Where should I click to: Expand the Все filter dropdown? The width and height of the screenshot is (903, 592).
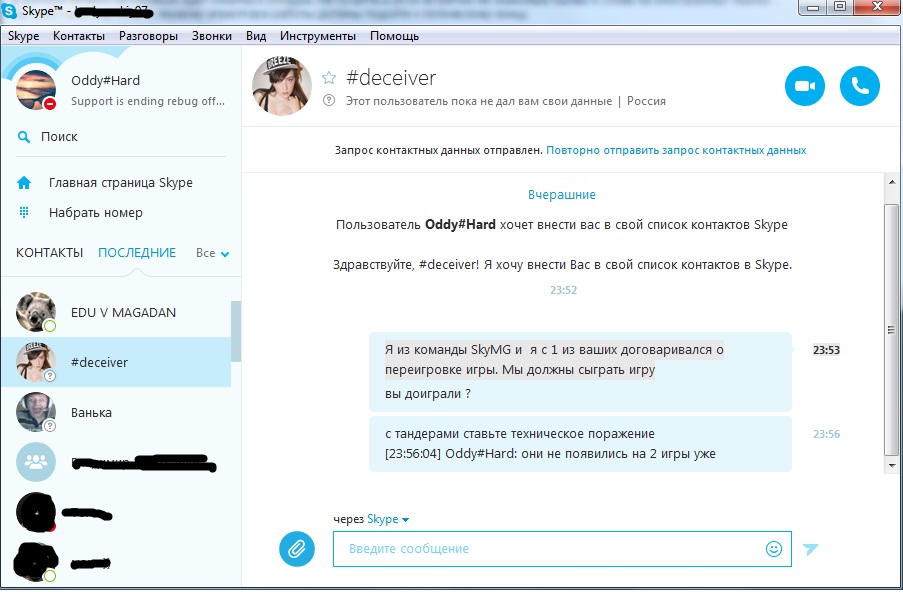[212, 253]
